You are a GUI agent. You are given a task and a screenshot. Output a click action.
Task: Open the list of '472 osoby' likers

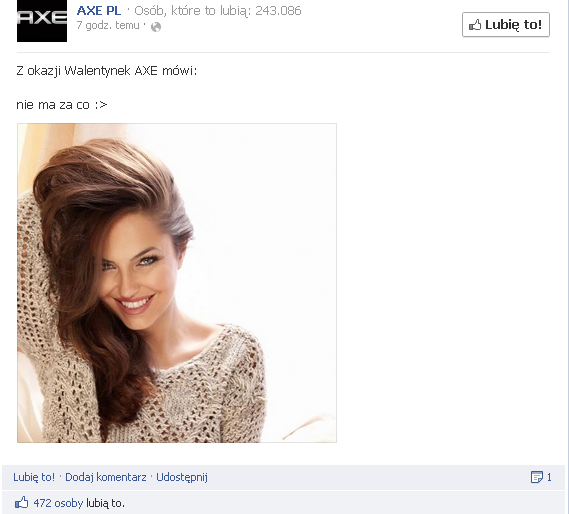click(58, 503)
